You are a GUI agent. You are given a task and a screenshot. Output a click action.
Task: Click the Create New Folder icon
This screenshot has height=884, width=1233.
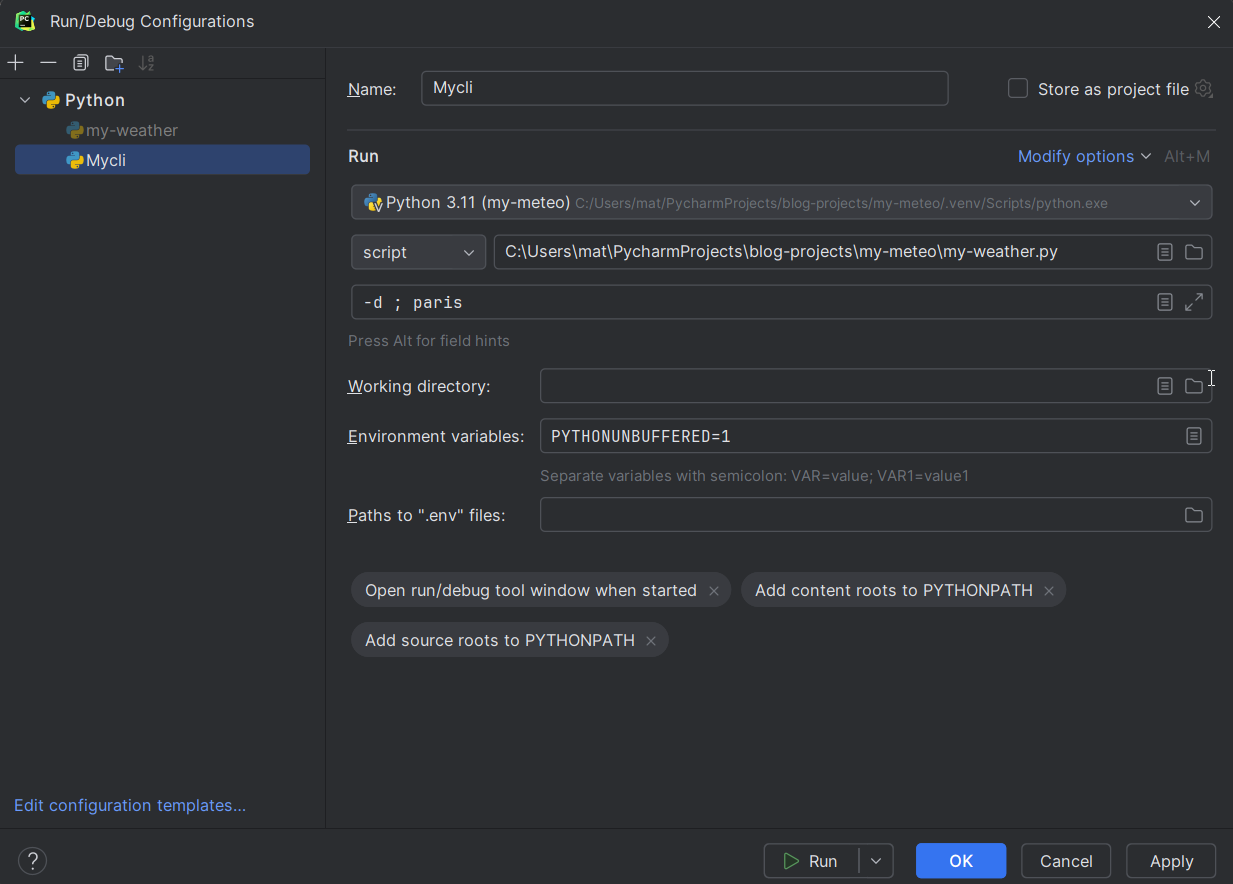(114, 63)
